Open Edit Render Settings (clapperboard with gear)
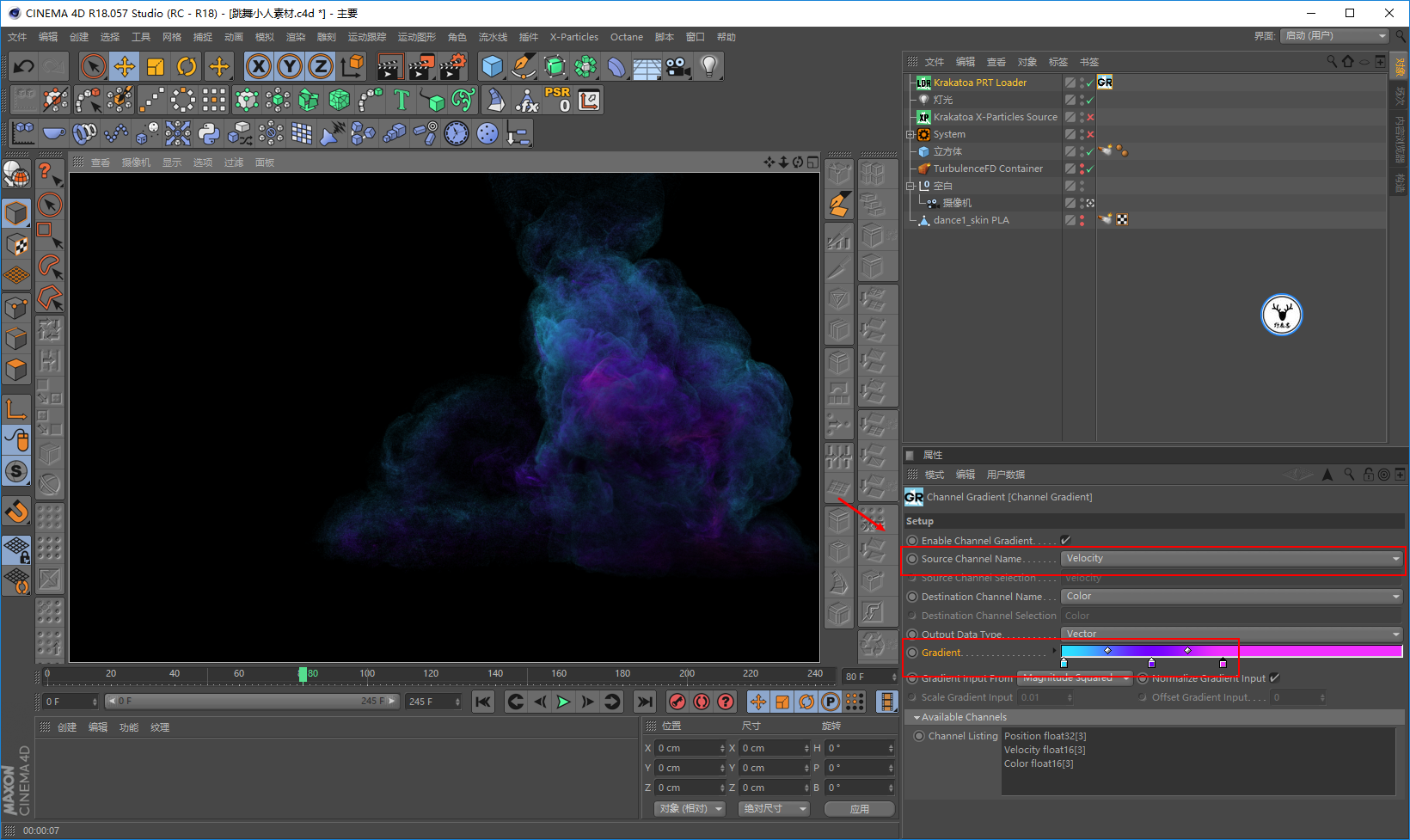1410x840 pixels. point(452,66)
